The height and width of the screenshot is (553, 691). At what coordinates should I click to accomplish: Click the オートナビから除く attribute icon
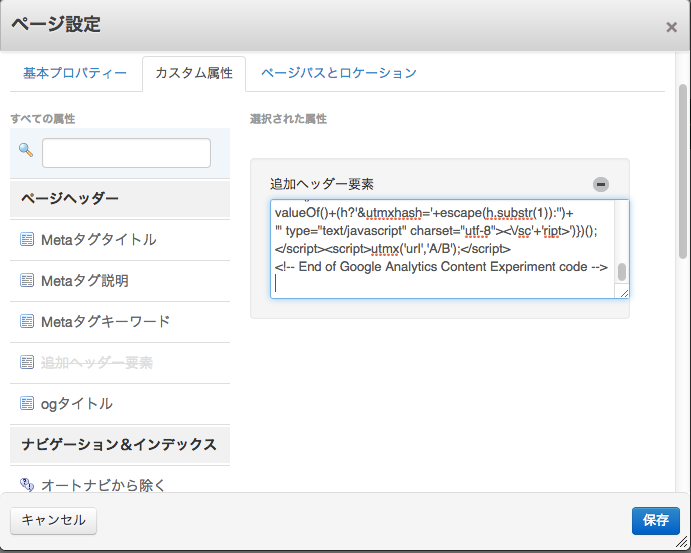[27, 485]
